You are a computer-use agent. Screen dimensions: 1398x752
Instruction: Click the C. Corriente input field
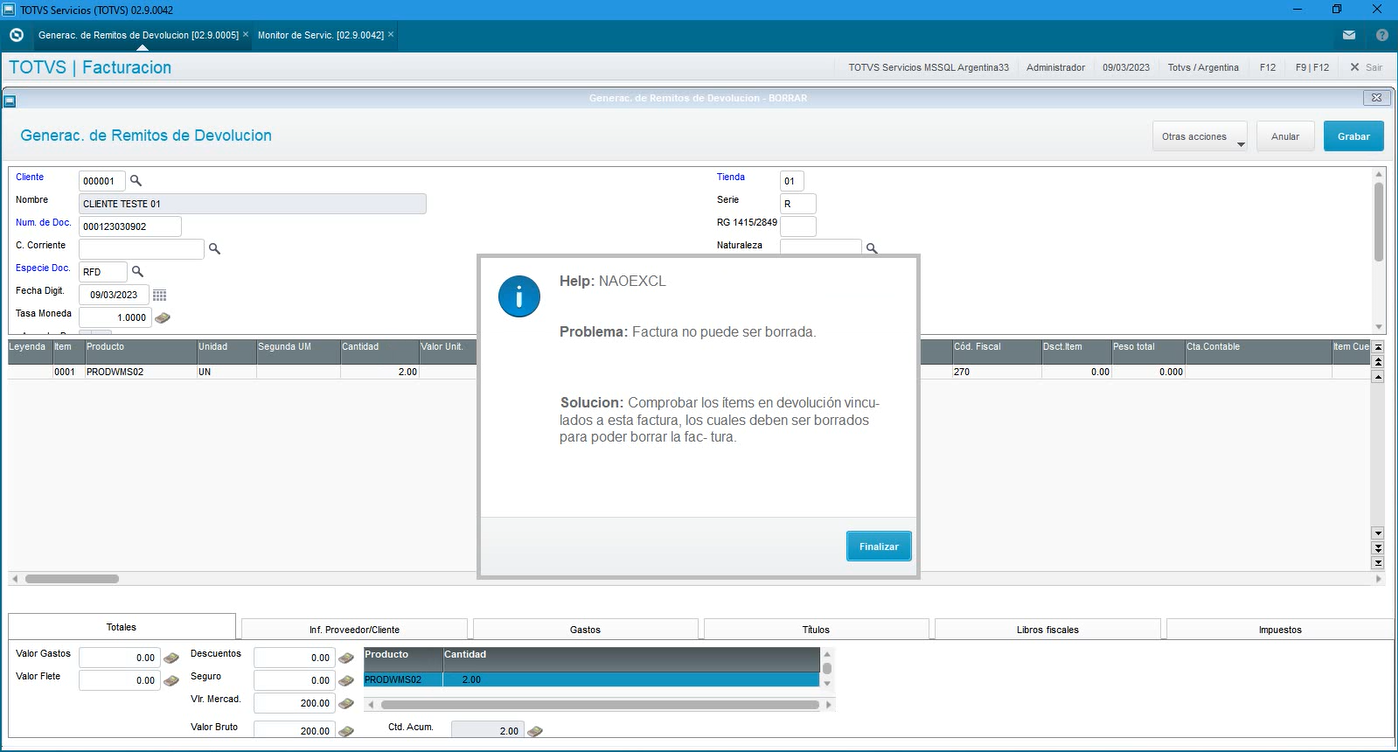pos(141,249)
